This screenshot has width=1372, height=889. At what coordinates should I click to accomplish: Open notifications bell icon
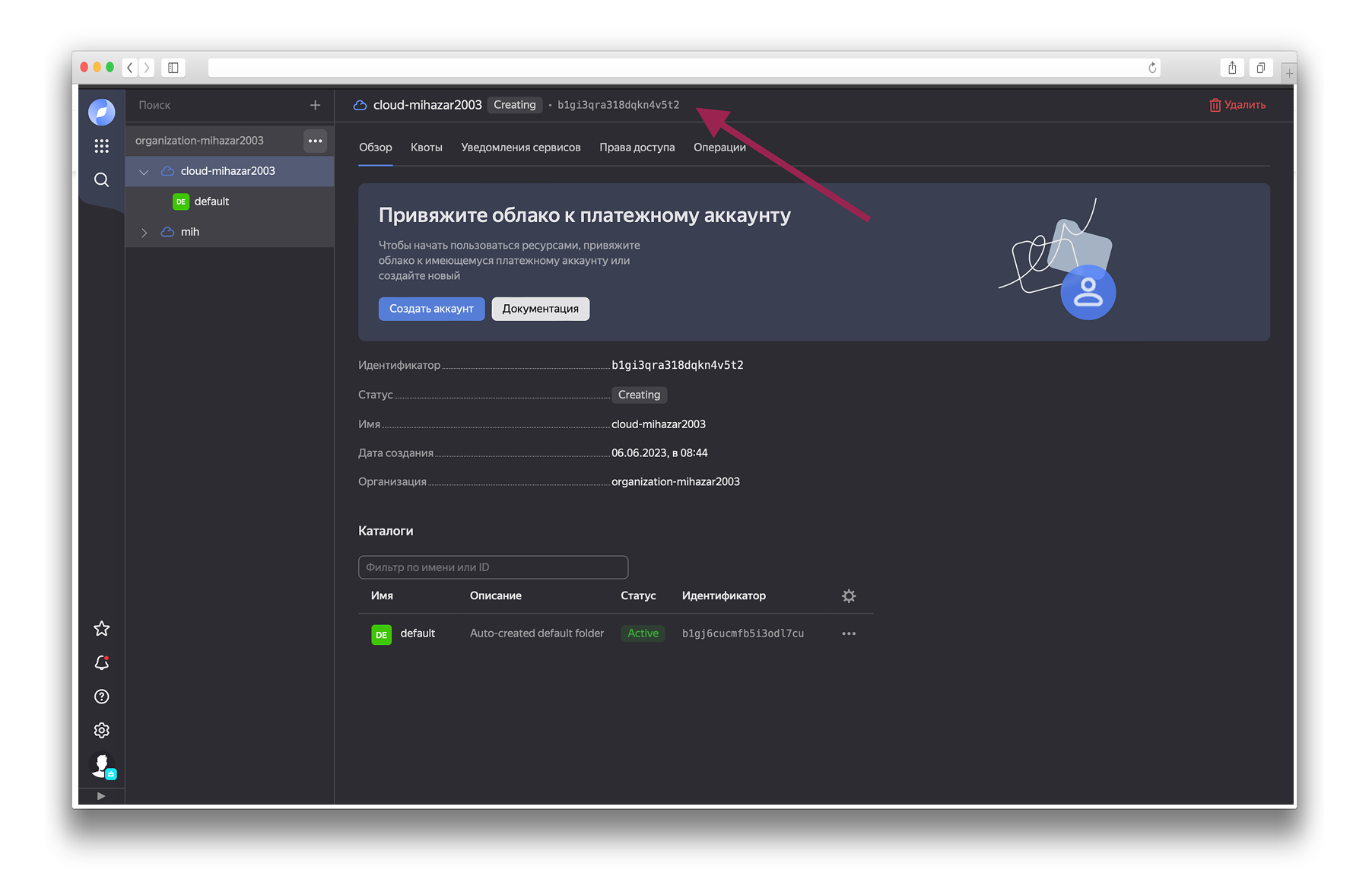pos(101,663)
